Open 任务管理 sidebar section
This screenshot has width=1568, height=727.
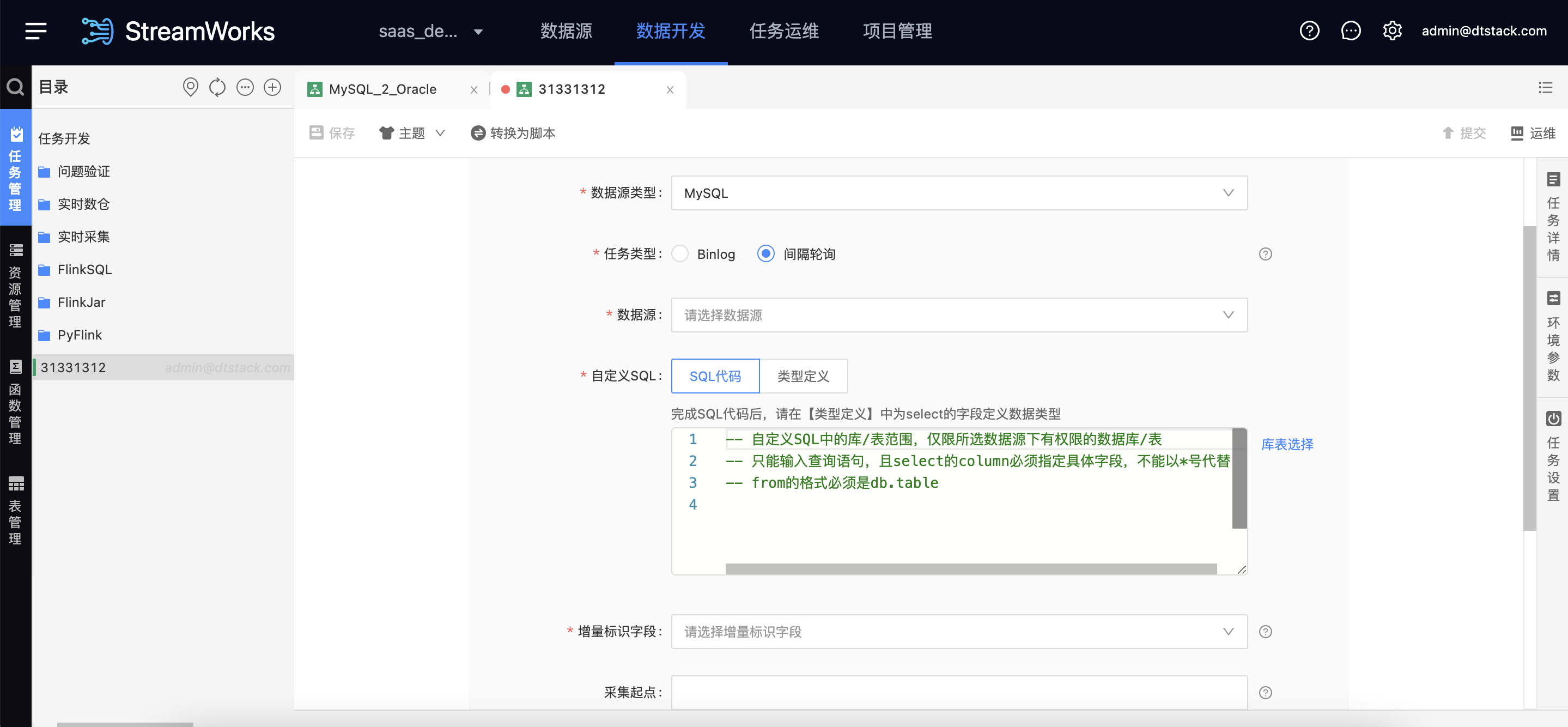pos(15,168)
